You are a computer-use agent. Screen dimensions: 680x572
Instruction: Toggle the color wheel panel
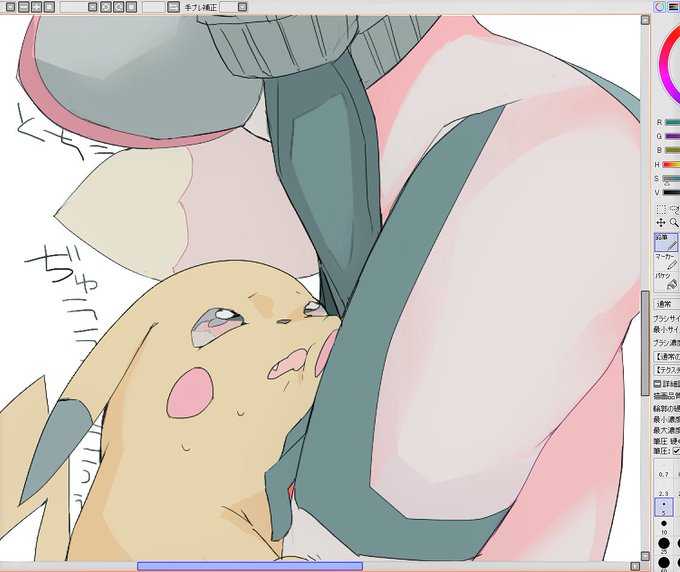660,7
